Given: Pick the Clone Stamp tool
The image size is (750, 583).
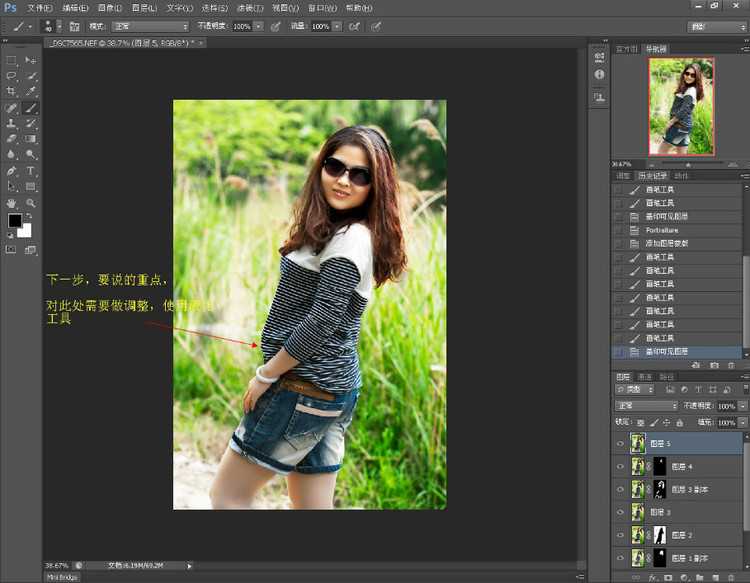Looking at the screenshot, I should pyautogui.click(x=11, y=123).
